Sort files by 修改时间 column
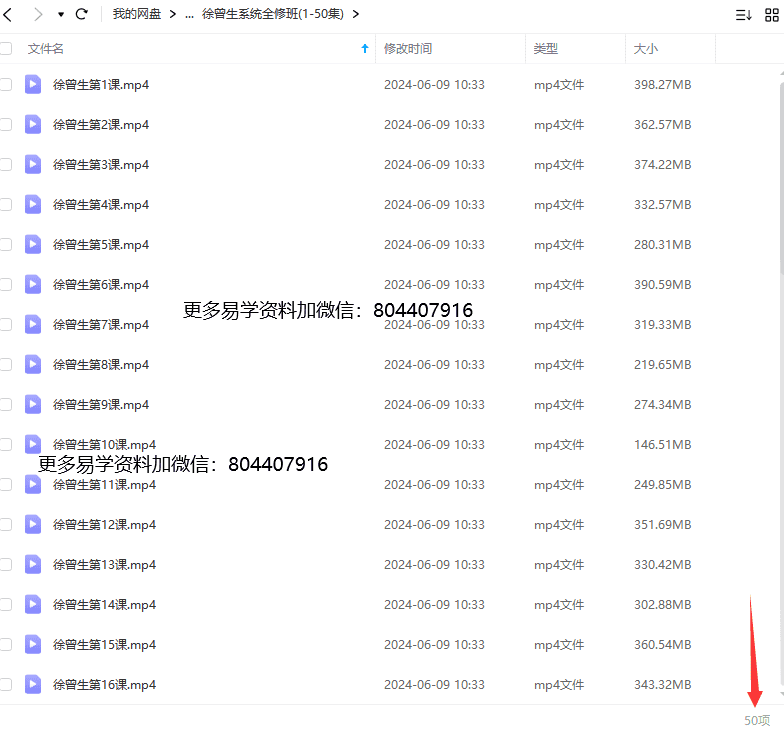784x731 pixels. [408, 49]
